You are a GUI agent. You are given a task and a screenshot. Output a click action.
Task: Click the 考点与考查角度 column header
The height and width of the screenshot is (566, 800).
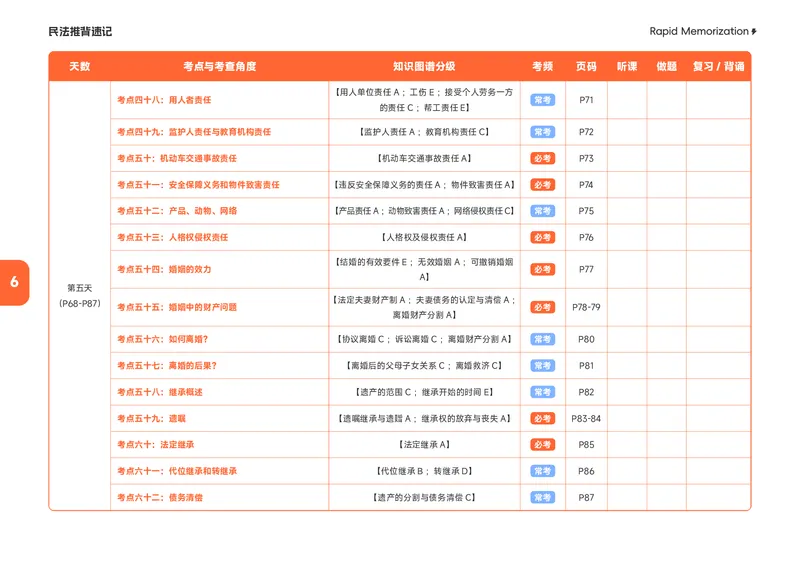coord(220,66)
